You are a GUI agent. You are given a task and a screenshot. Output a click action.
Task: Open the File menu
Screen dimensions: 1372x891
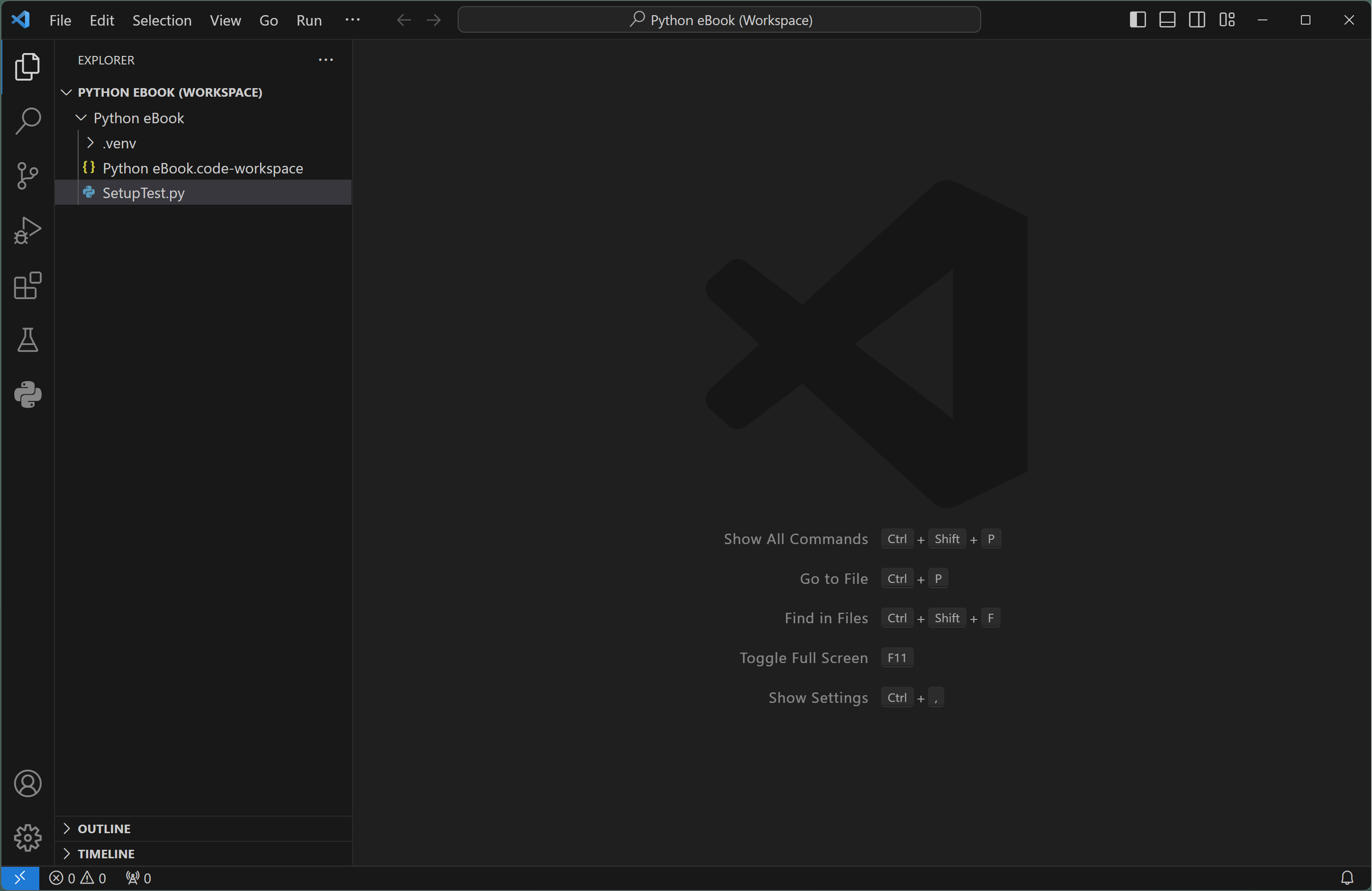tap(60, 20)
